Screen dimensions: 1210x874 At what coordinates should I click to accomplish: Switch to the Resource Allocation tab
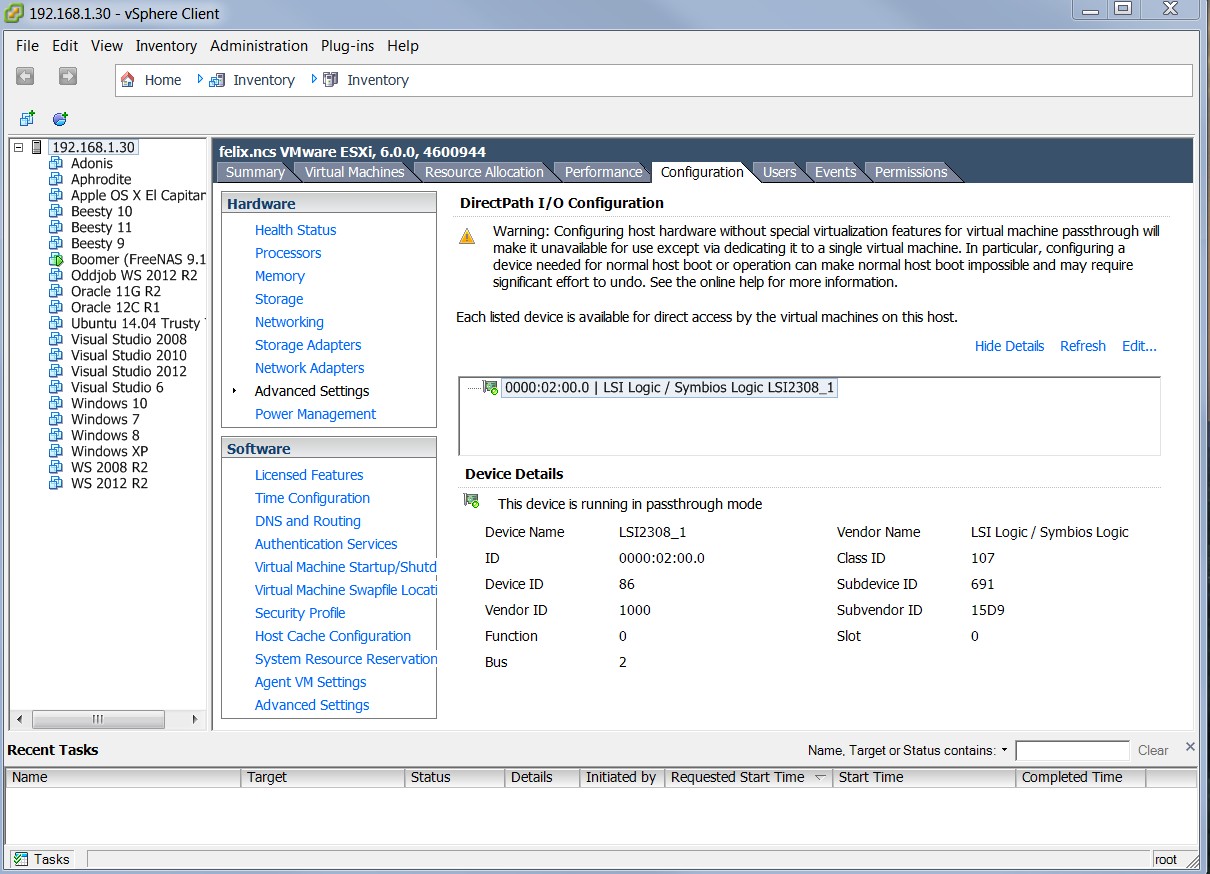tap(484, 172)
